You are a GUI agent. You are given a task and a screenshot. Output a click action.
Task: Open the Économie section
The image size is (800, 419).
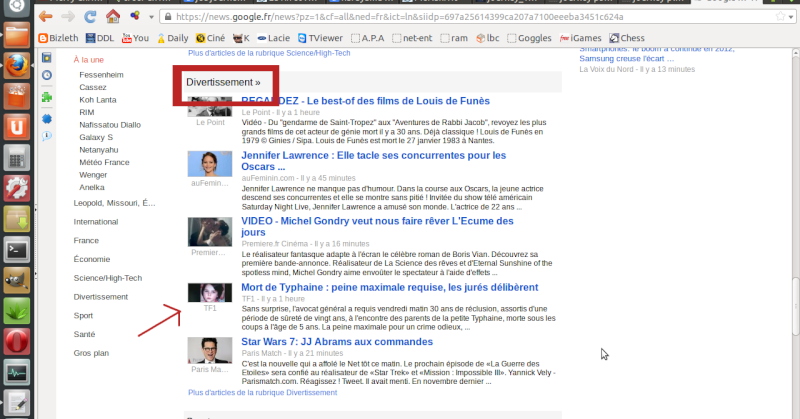pyautogui.click(x=91, y=259)
